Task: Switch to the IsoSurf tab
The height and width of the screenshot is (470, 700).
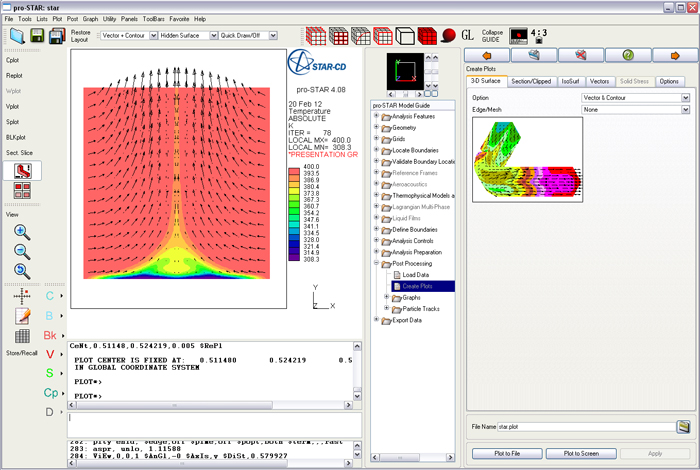Action: (x=570, y=81)
